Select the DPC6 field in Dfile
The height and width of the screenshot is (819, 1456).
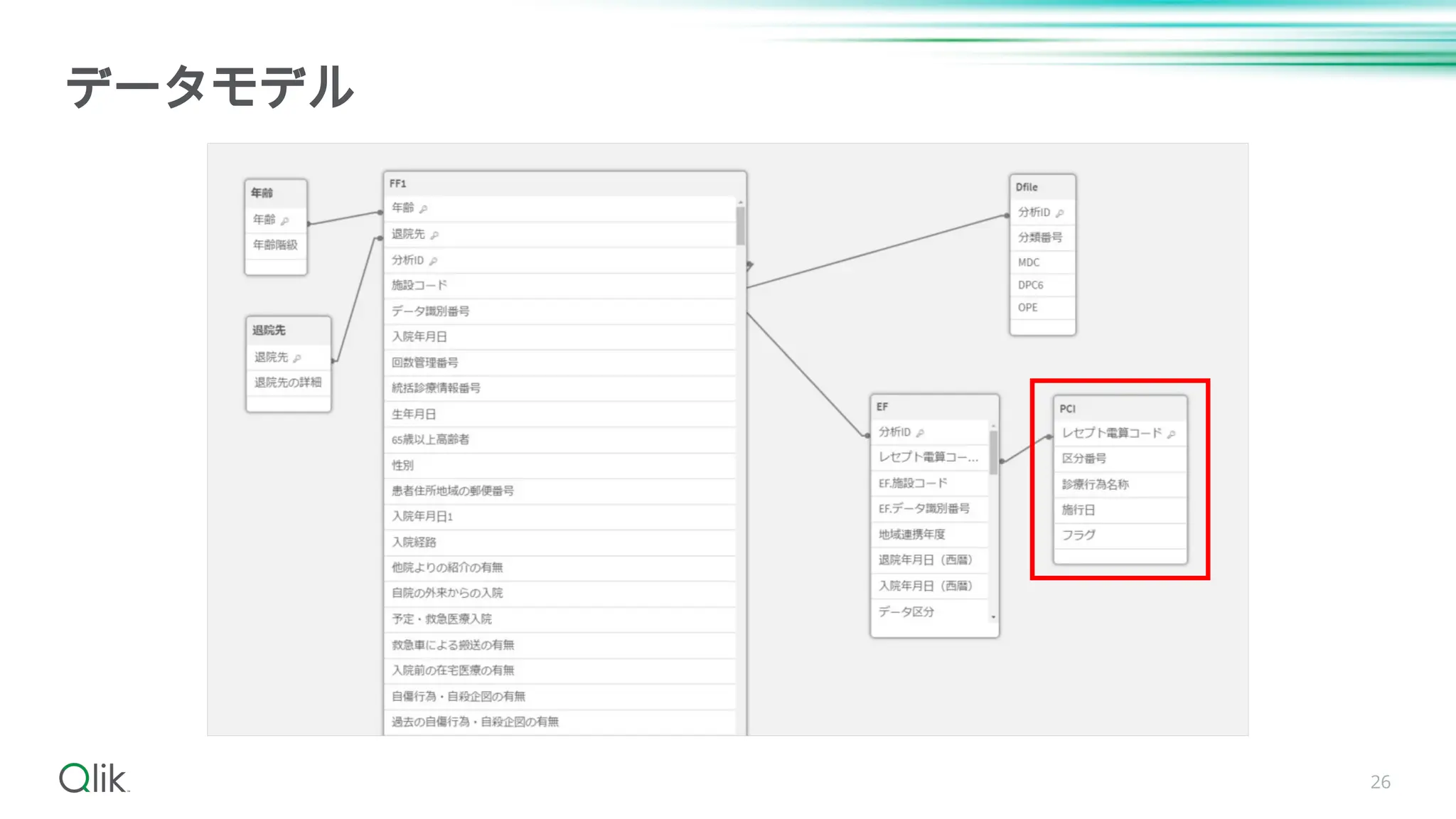pyautogui.click(x=1030, y=285)
